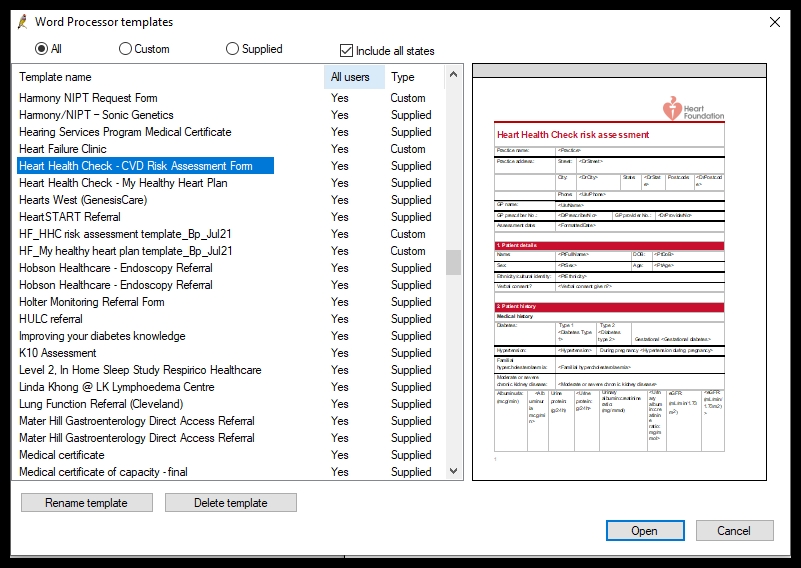
Task: Close the Word Processor templates dialog
Action: click(774, 22)
